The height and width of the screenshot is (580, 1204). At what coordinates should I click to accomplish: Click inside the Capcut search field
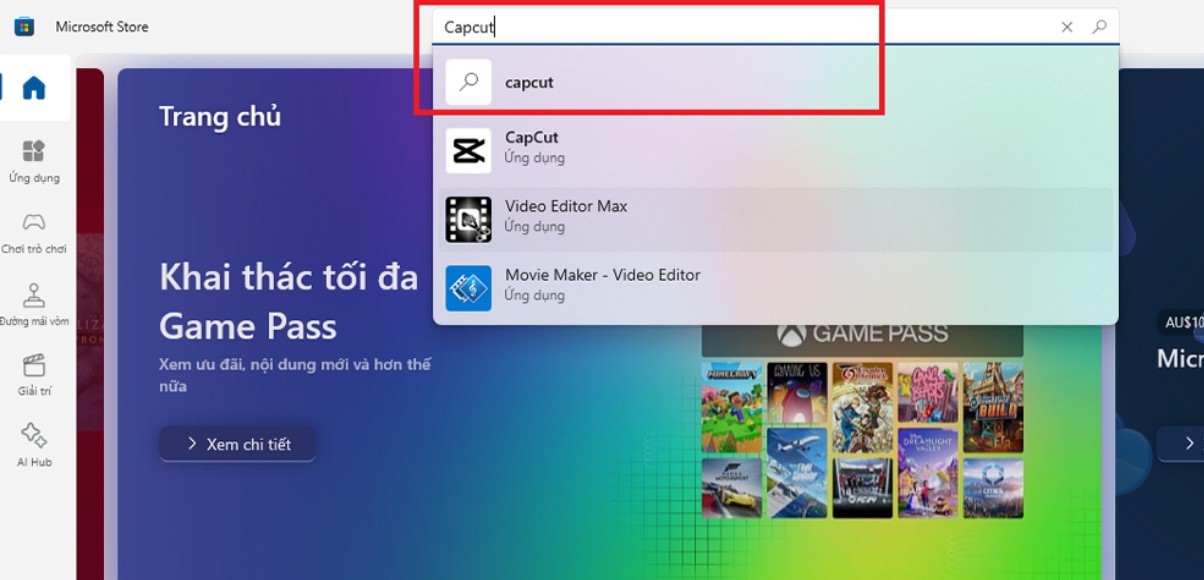pyautogui.click(x=740, y=27)
